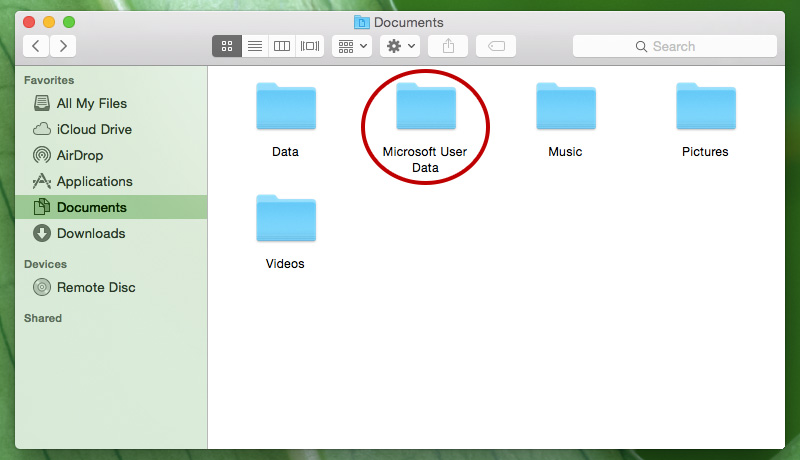
Task: Click the Shared section header
Action: 43,318
